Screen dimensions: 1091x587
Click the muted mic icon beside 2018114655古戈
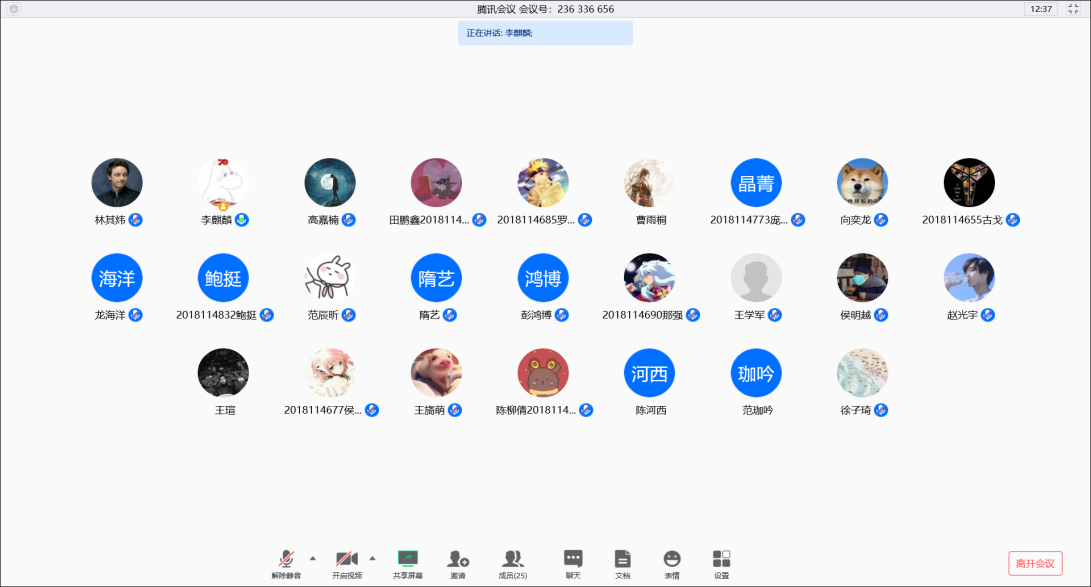pyautogui.click(x=1013, y=220)
